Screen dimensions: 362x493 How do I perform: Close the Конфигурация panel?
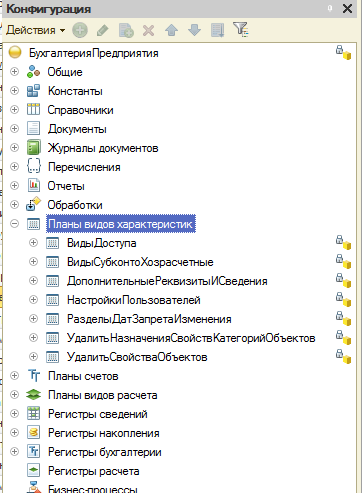tap(347, 8)
